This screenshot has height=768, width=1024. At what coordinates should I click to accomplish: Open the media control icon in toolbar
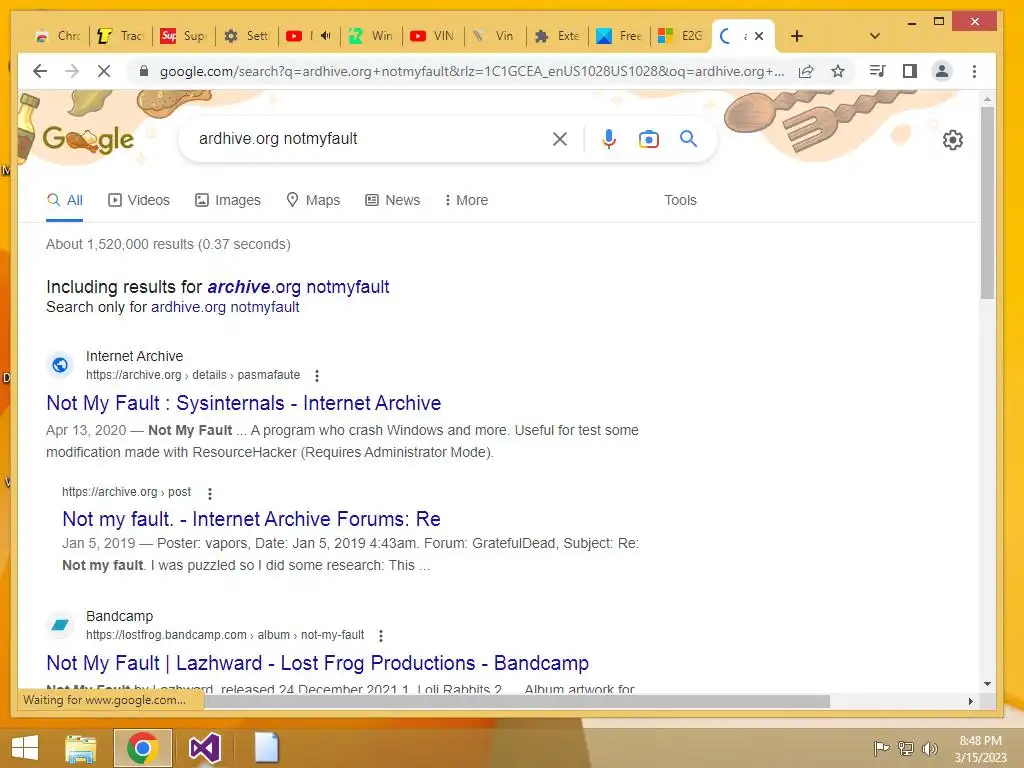click(878, 71)
